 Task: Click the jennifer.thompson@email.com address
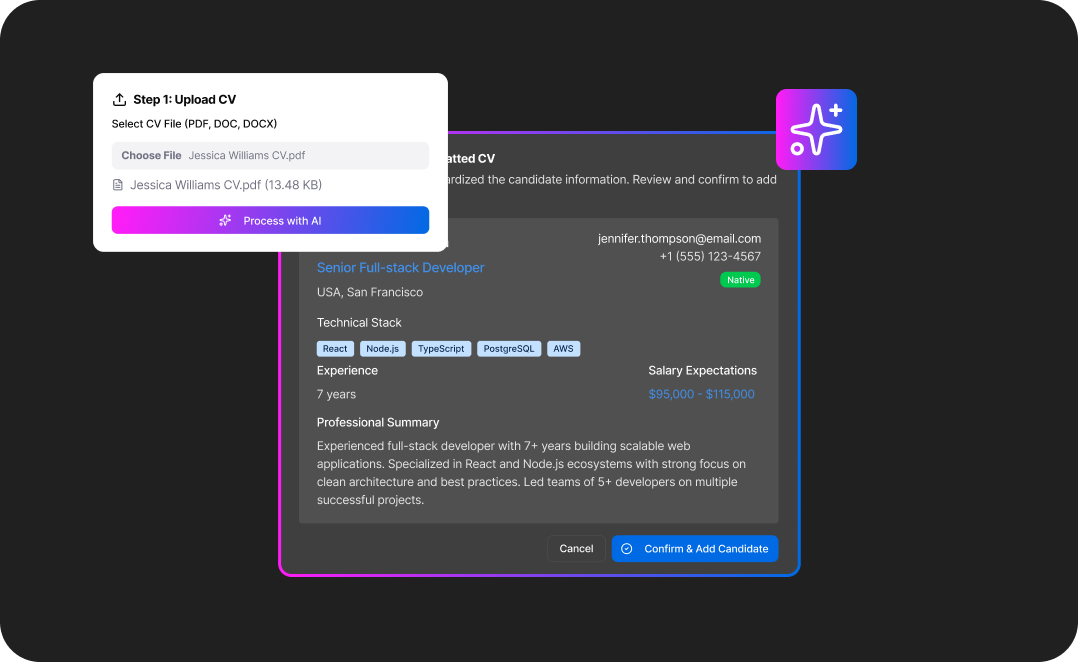pyautogui.click(x=679, y=239)
